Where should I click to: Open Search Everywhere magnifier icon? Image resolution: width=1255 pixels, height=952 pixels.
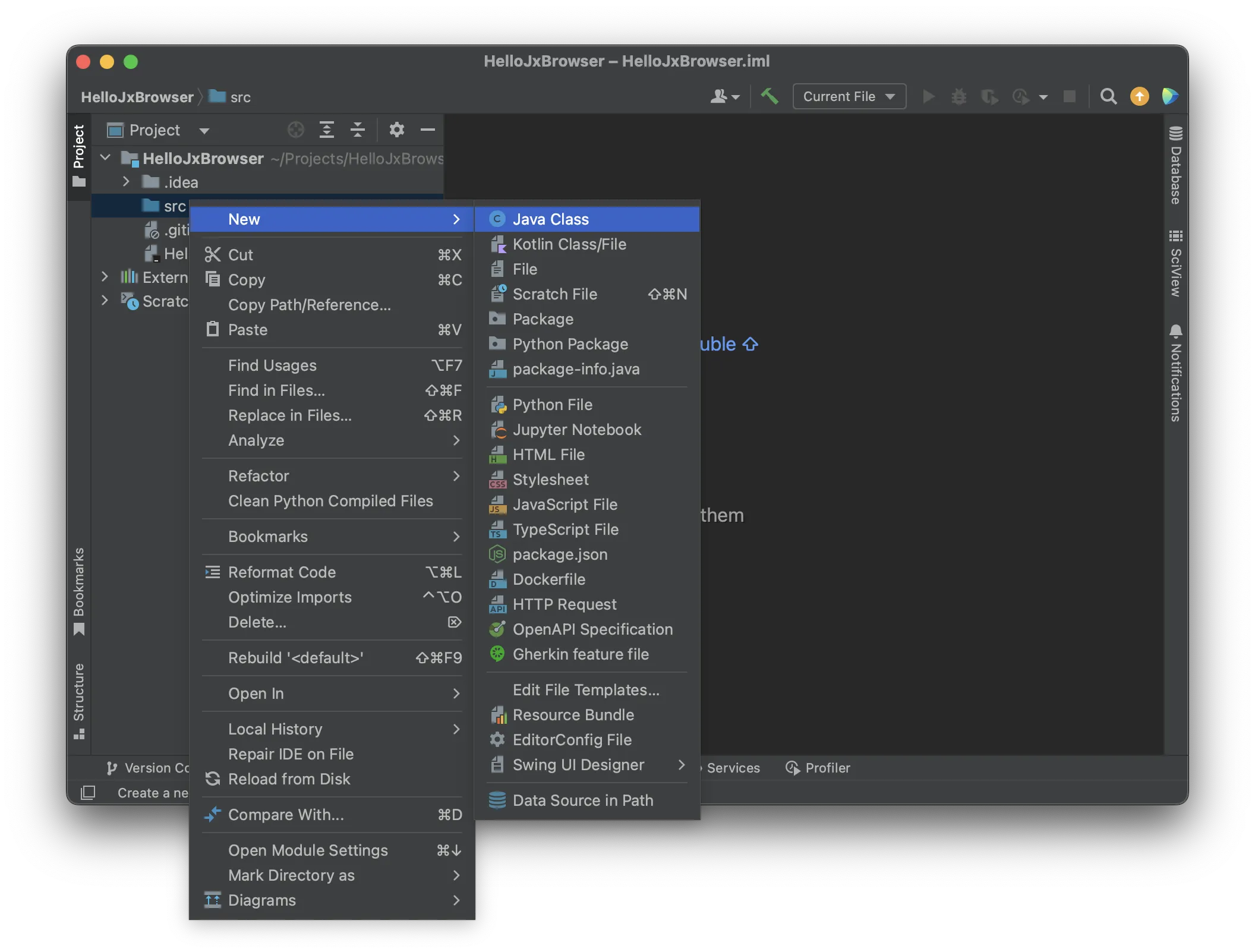click(x=1108, y=96)
